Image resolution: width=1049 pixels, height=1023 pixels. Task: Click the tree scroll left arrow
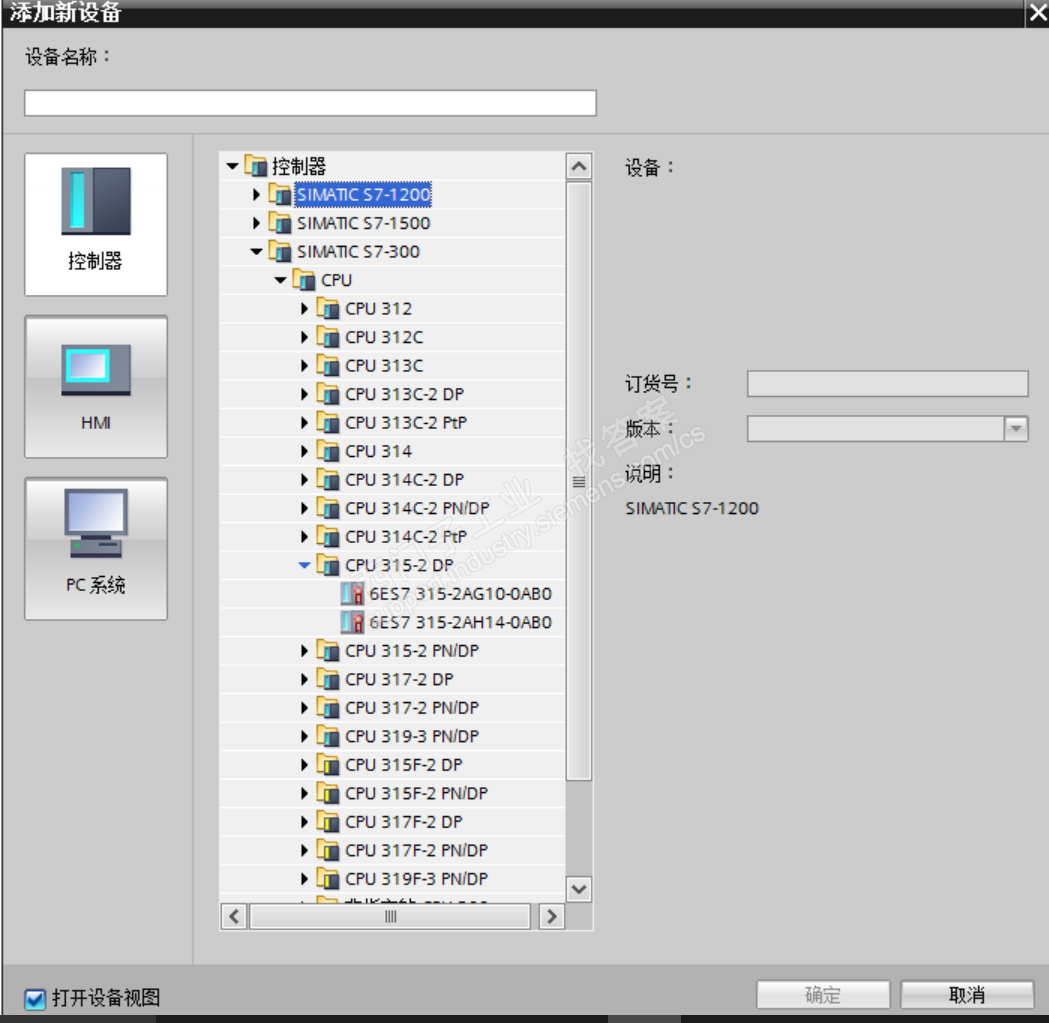pos(234,917)
